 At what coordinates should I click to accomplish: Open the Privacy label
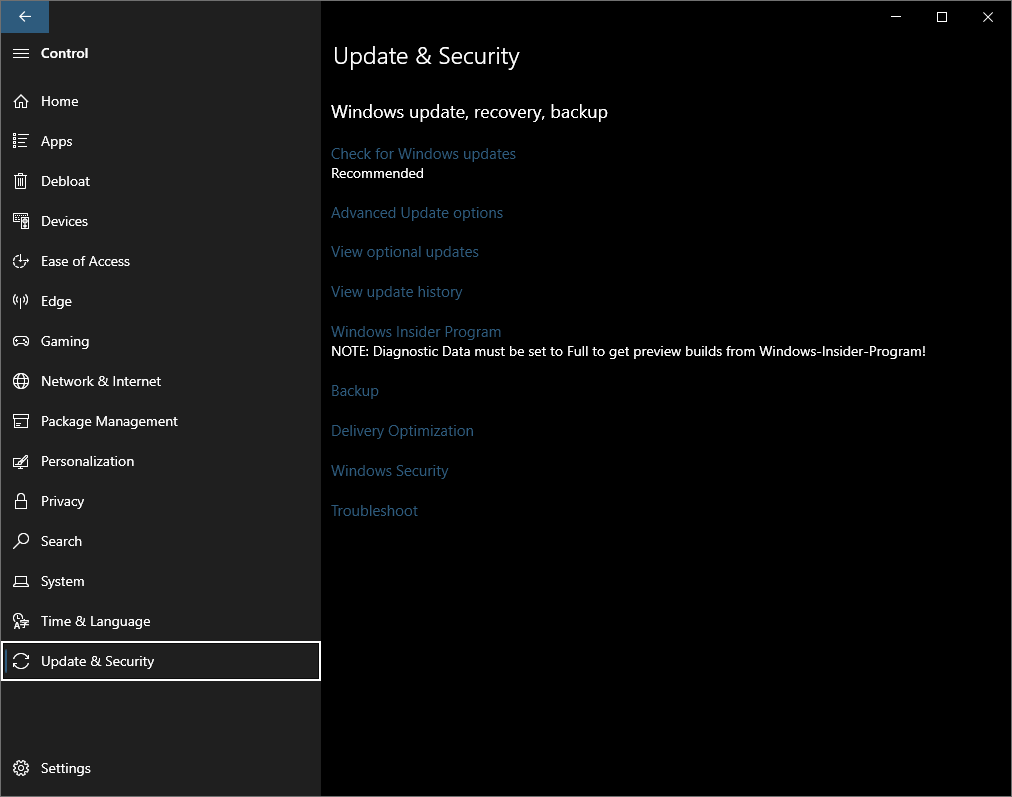[62, 501]
